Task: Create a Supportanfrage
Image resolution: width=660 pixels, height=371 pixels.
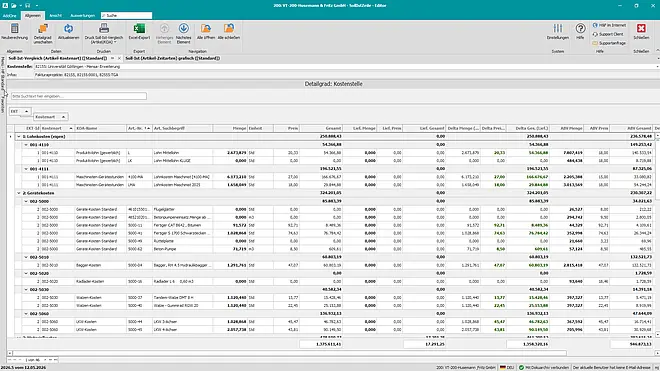Action: tap(609, 43)
